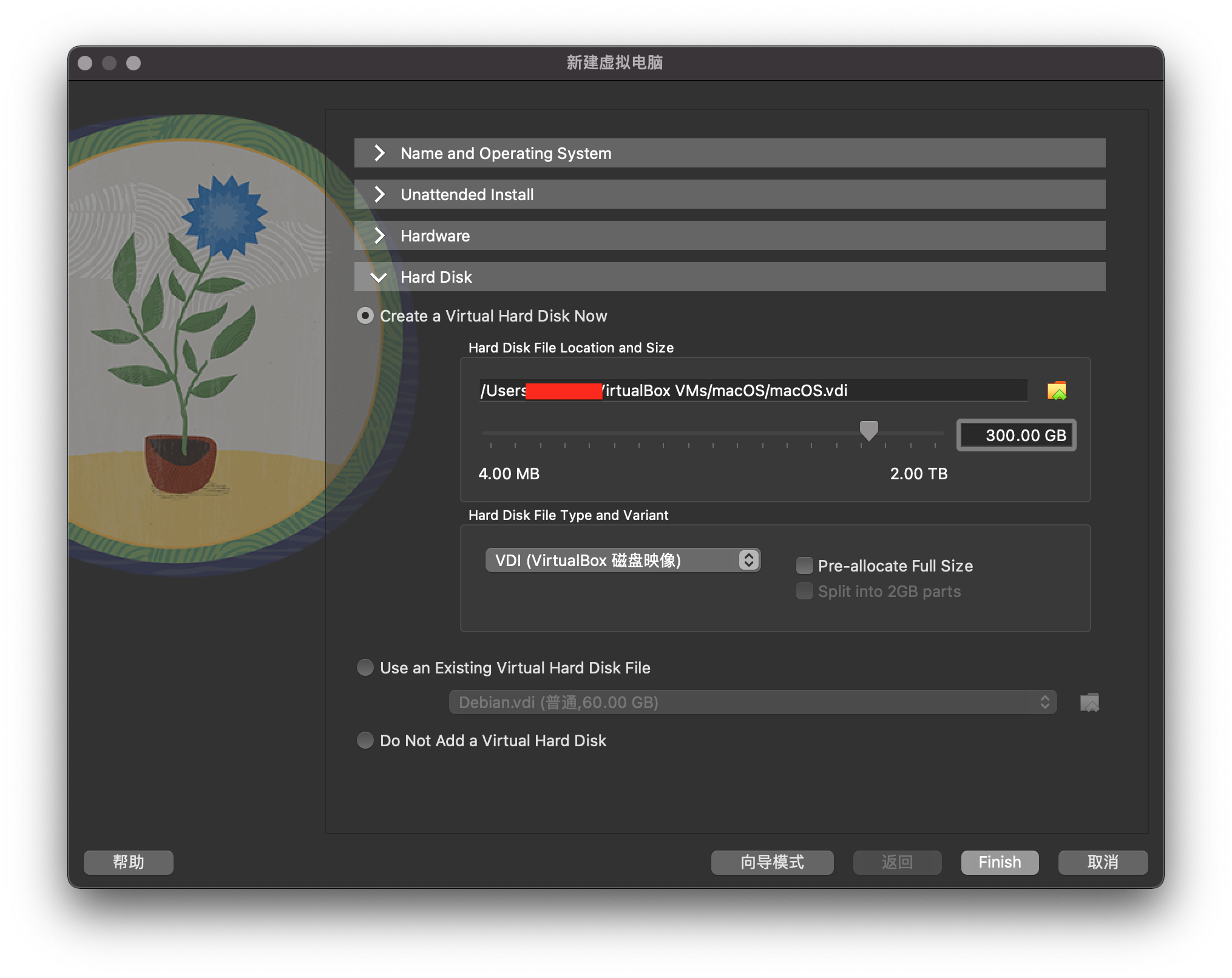The height and width of the screenshot is (978, 1232).
Task: Click the 2.00 TB maximum size label
Action: click(919, 474)
